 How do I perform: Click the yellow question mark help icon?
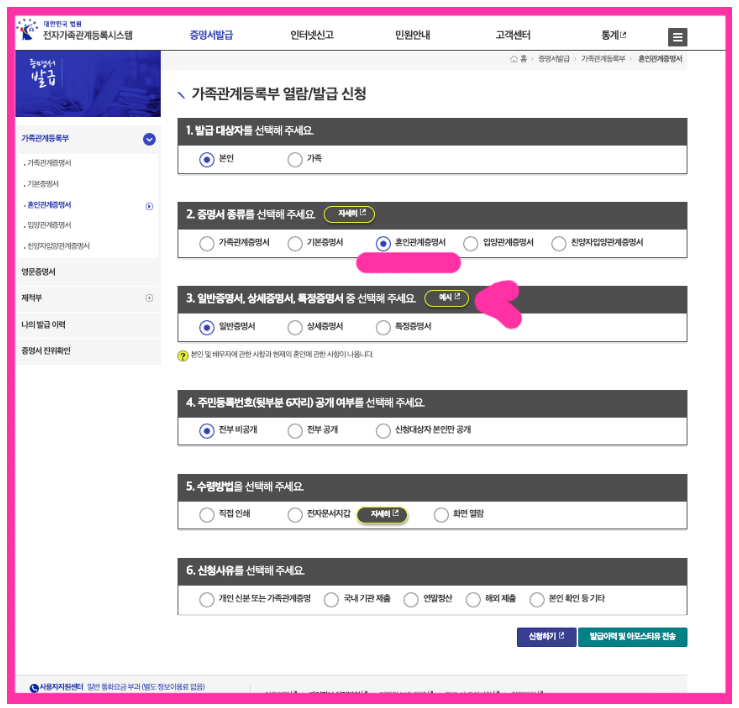click(183, 355)
